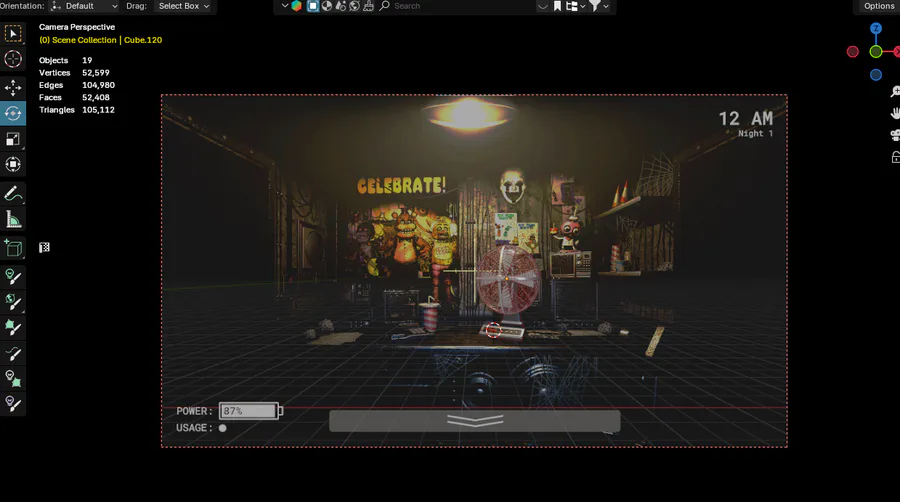This screenshot has width=900, height=502.
Task: Click the Edges 104,980 statistic
Action: [x=77, y=85]
